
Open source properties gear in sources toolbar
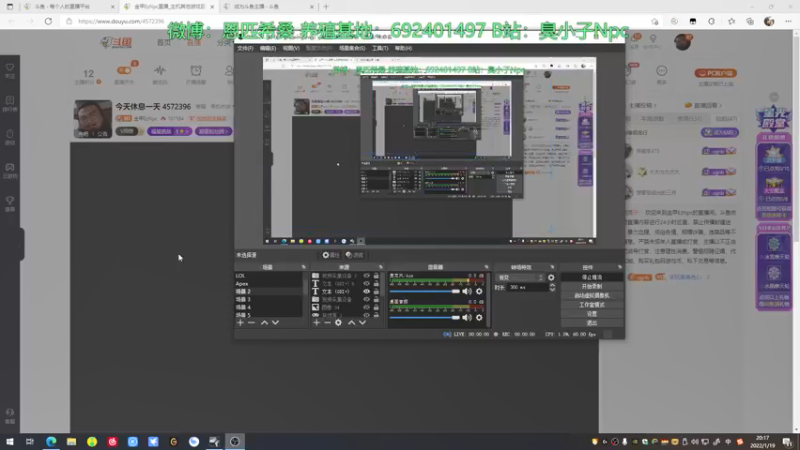(338, 322)
